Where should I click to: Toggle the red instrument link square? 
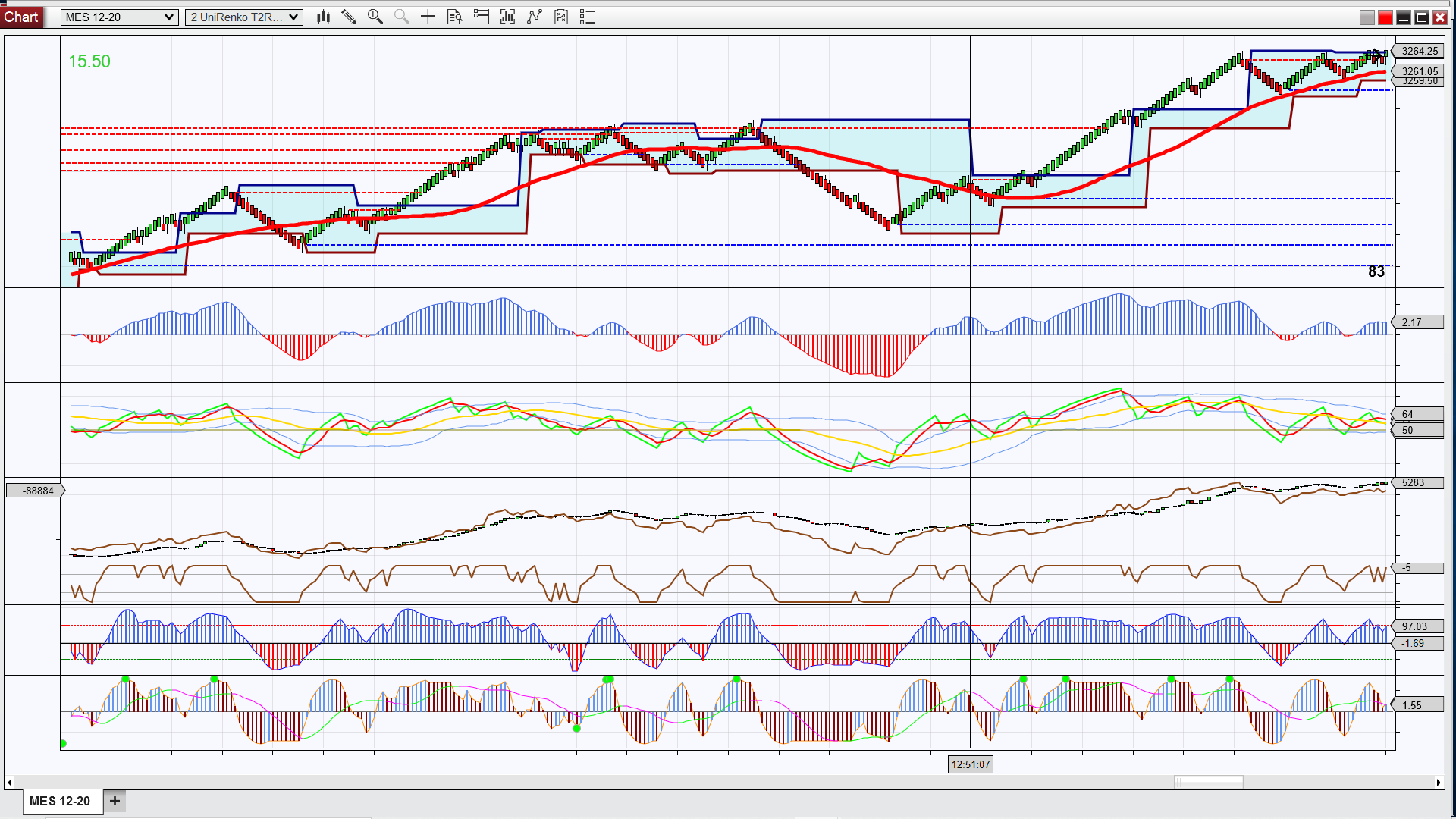(1385, 17)
